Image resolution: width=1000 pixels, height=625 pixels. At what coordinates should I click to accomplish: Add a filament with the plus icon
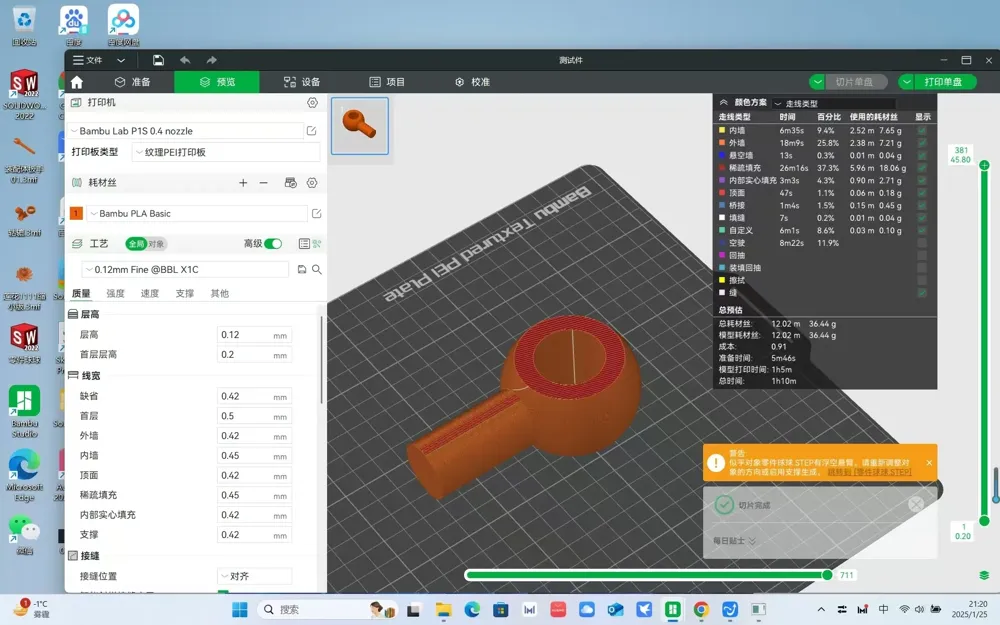[x=243, y=183]
